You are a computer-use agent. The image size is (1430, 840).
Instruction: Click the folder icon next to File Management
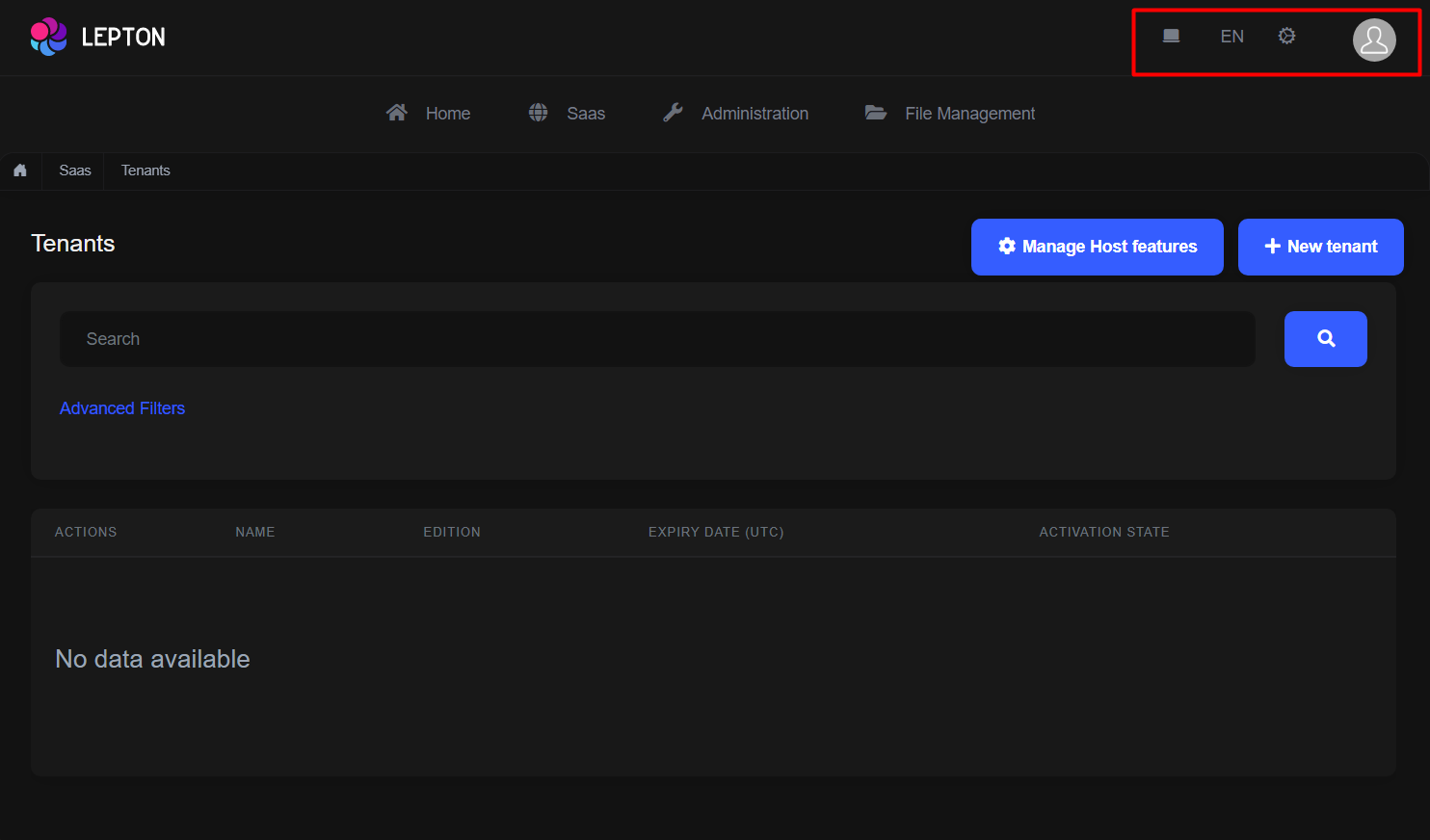tap(876, 112)
